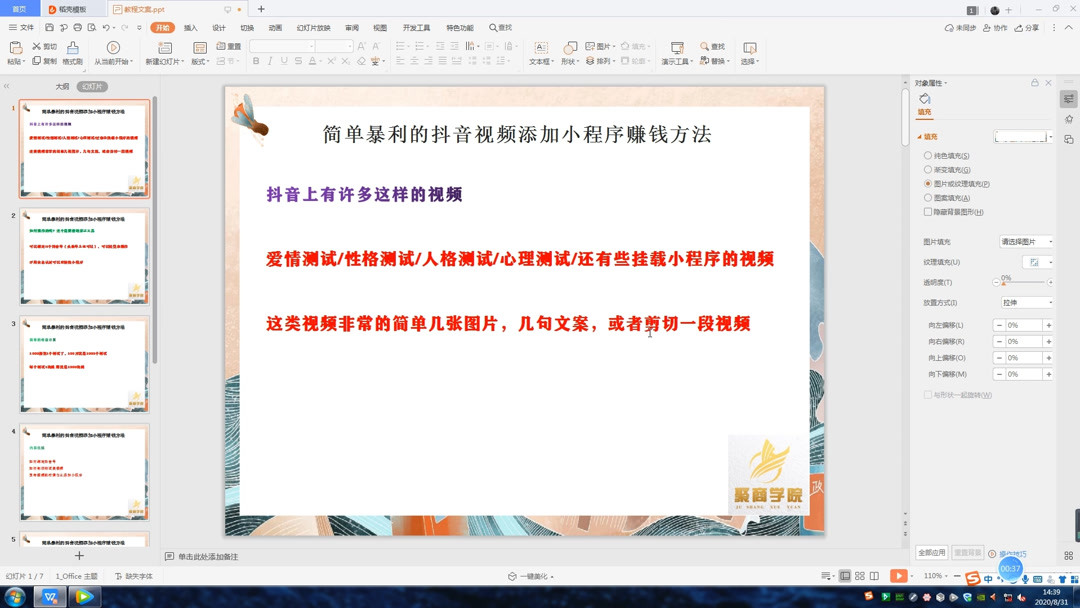Apply bold with the B icon
This screenshot has width=1080, height=608.
[256, 61]
